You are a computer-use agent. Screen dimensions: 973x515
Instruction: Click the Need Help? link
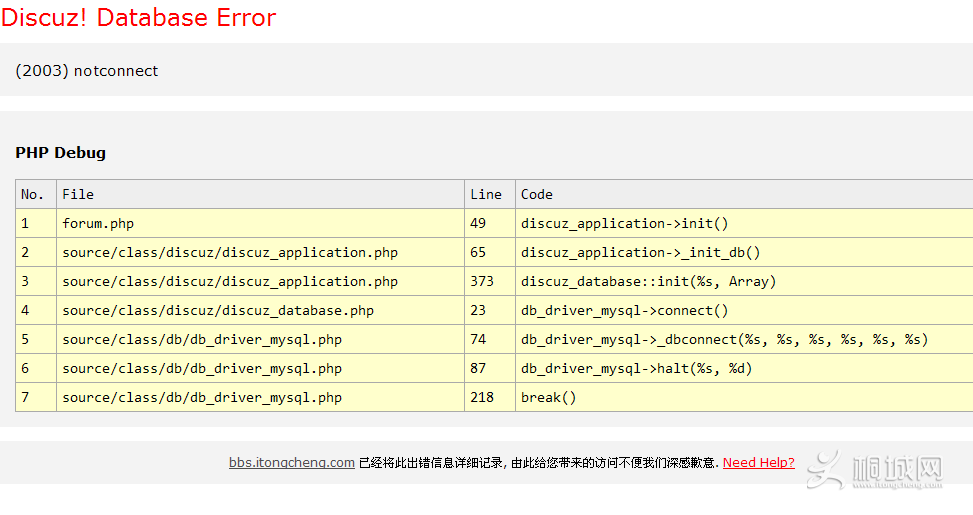pos(758,462)
